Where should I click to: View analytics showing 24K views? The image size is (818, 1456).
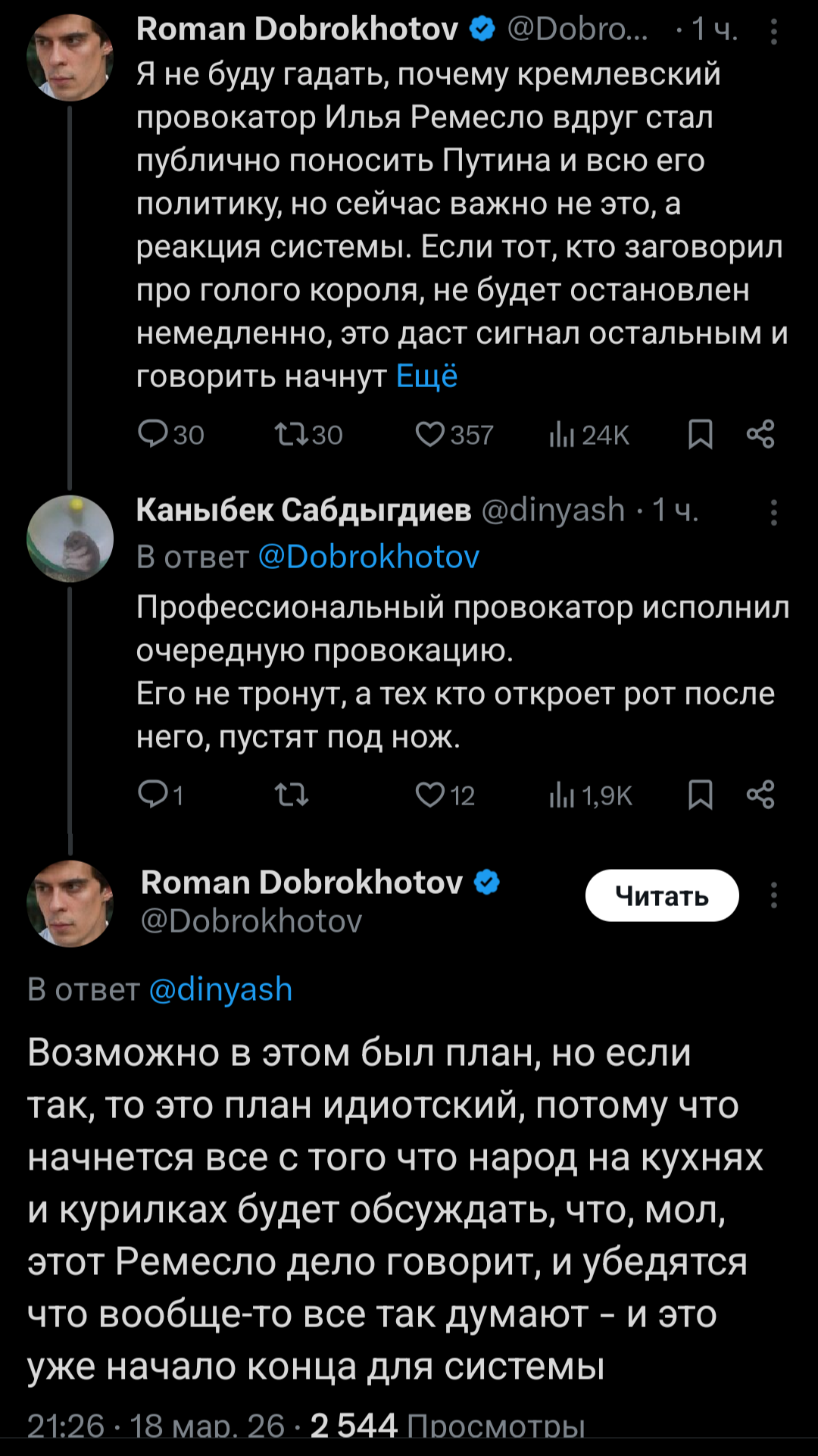click(589, 435)
